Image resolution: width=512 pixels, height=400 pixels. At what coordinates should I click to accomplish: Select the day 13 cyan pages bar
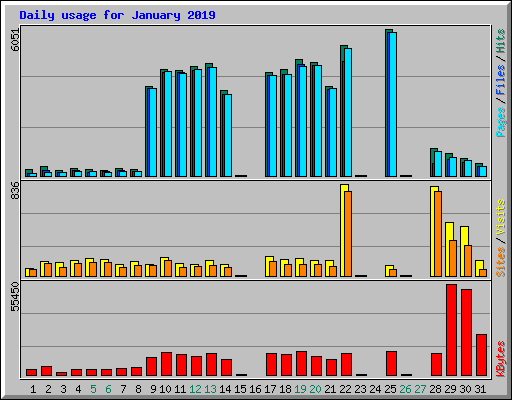[213, 122]
